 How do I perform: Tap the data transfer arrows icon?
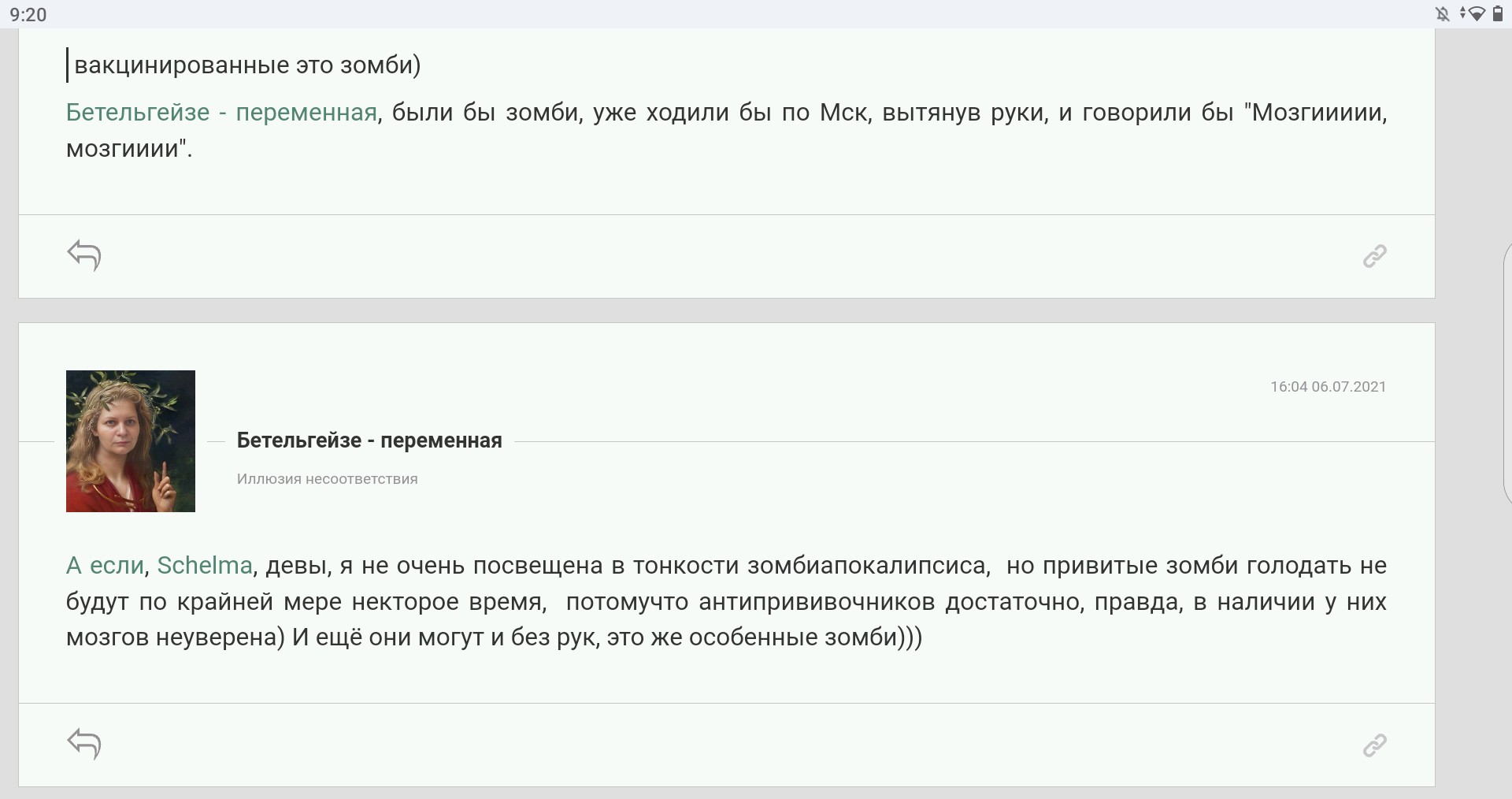click(x=1463, y=13)
